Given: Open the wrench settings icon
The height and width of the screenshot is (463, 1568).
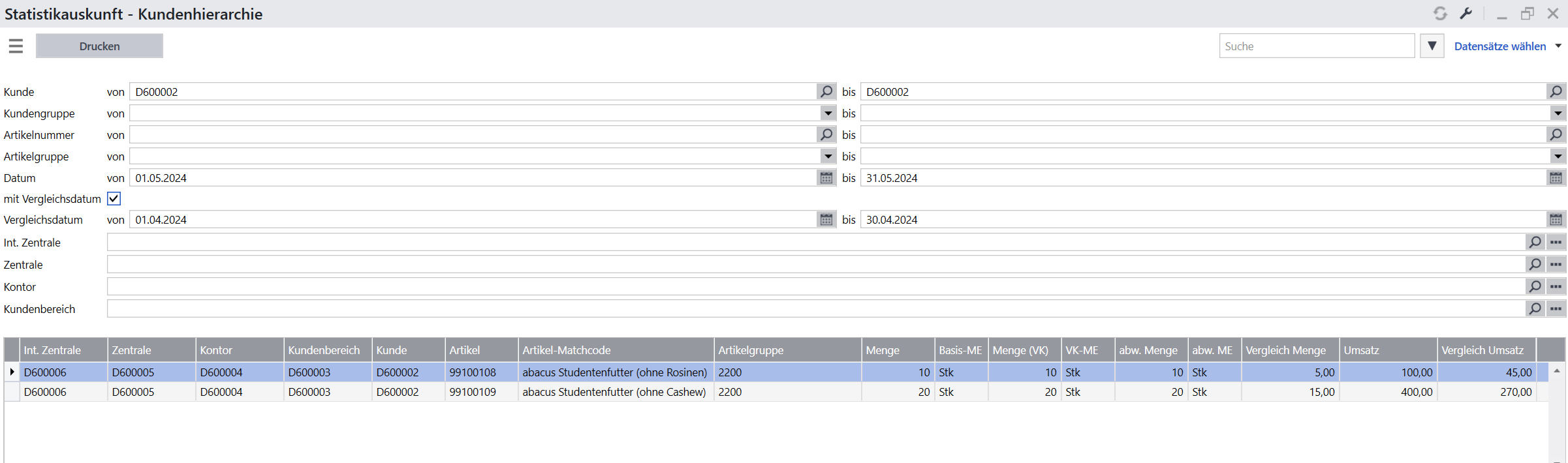Looking at the screenshot, I should point(1466,14).
